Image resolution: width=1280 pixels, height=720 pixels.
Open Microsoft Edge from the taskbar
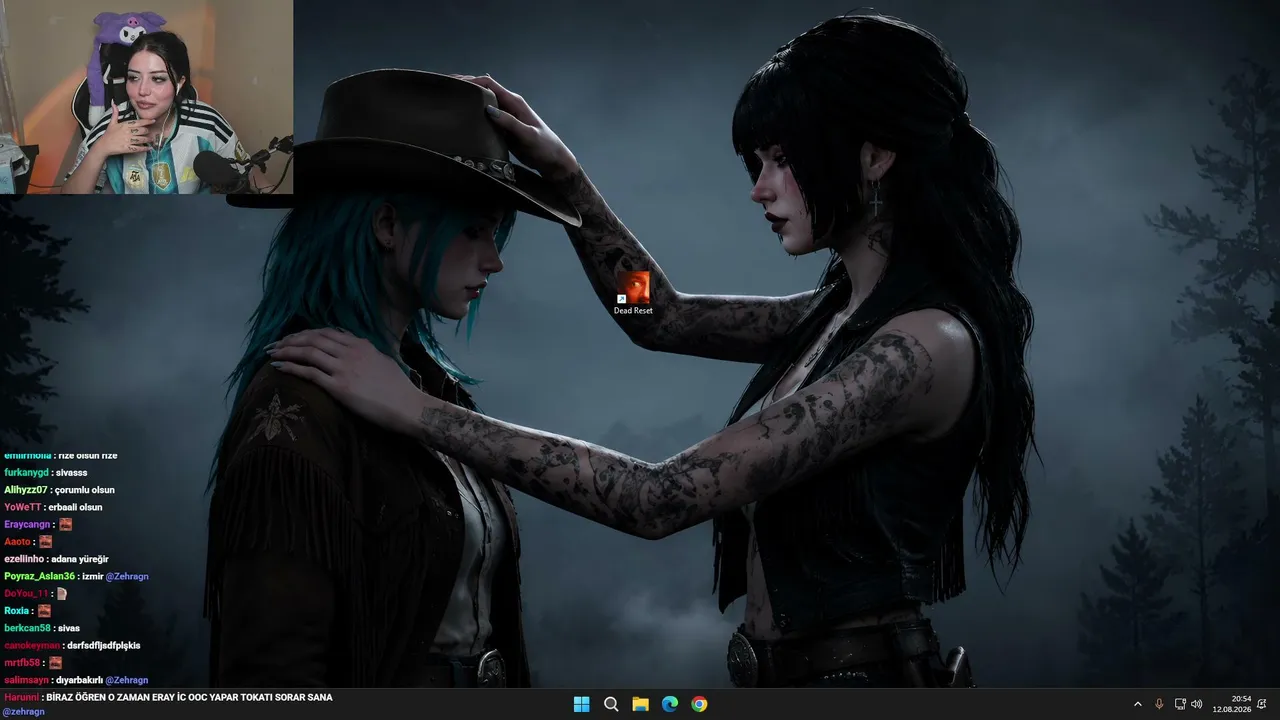pyautogui.click(x=670, y=704)
